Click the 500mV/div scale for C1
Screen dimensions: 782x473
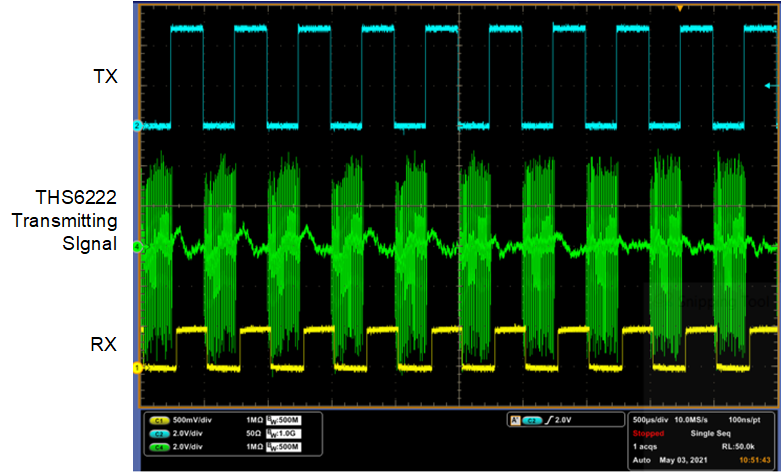tap(192, 420)
